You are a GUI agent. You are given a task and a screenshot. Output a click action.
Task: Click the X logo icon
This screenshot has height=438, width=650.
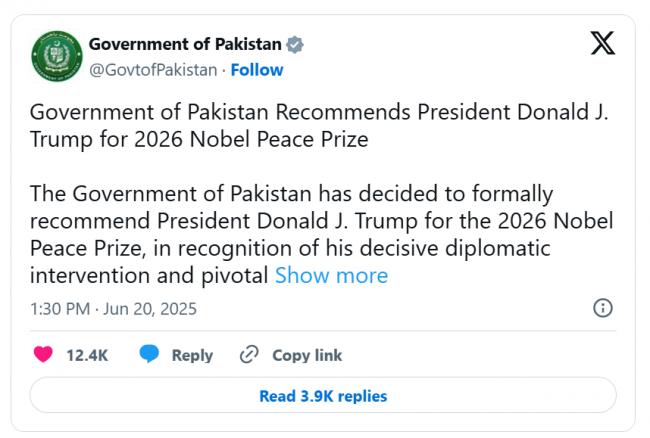click(x=603, y=44)
